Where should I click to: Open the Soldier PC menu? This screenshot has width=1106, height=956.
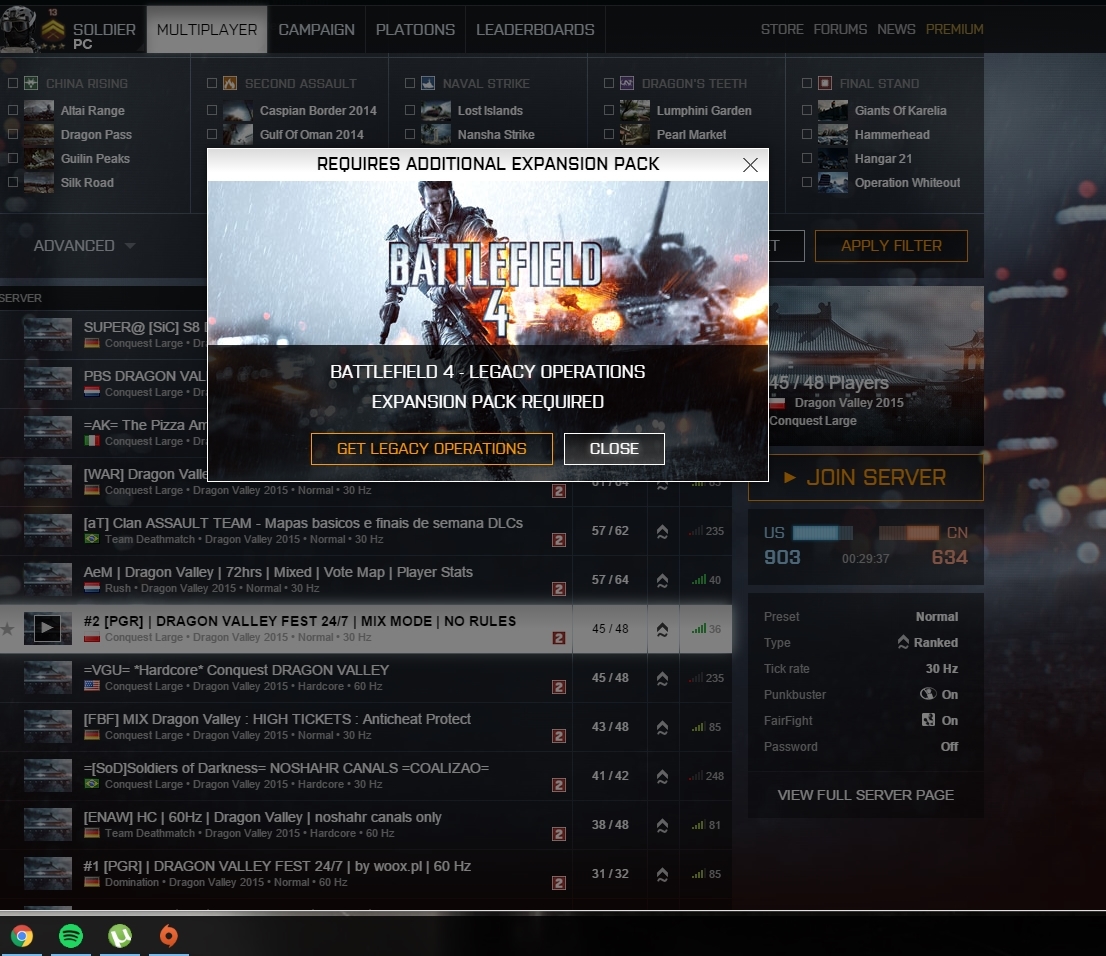[x=104, y=35]
